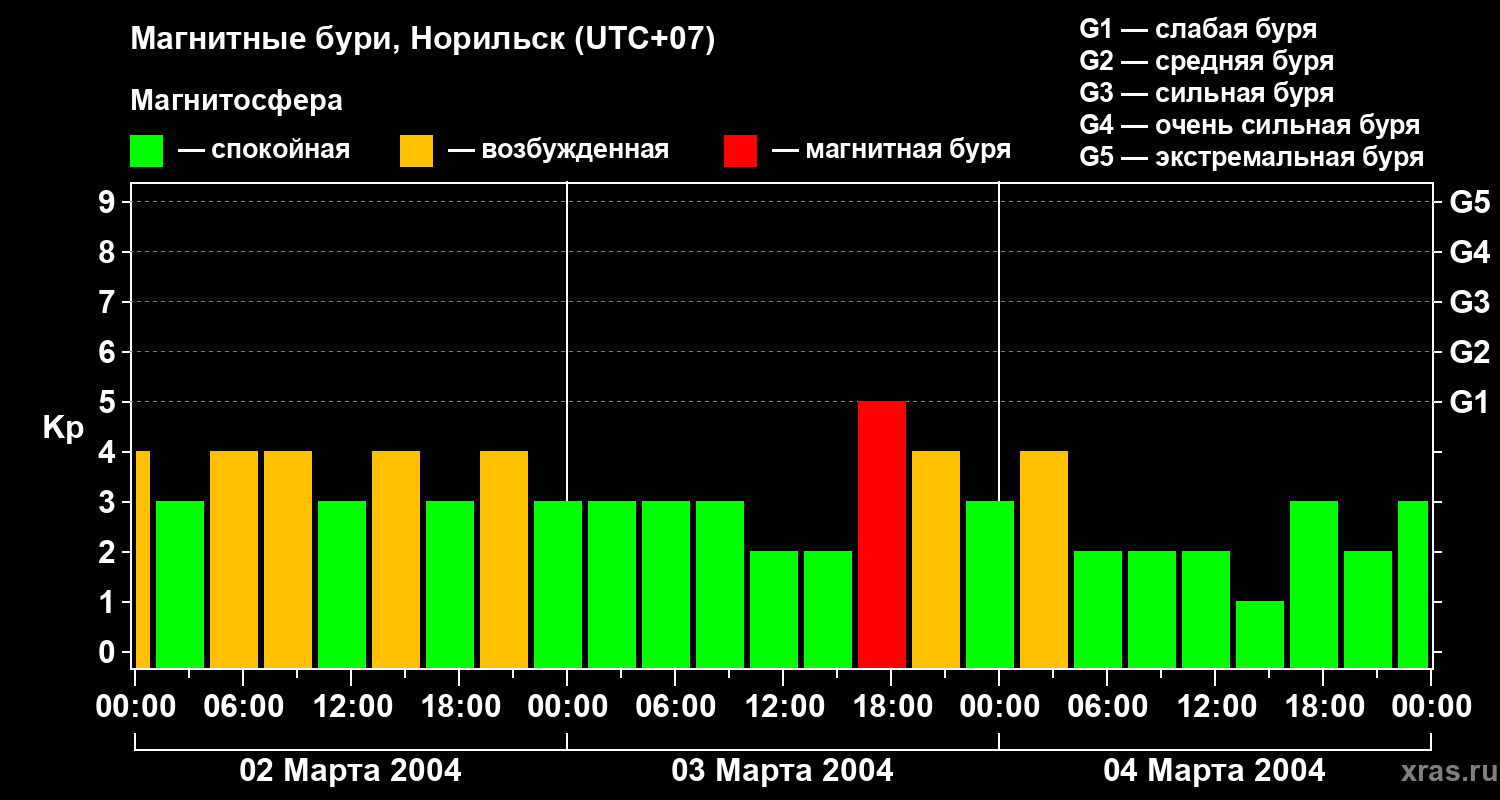Click the G1 label on the right axis
The image size is (1500, 800).
pyautogui.click(x=1469, y=402)
